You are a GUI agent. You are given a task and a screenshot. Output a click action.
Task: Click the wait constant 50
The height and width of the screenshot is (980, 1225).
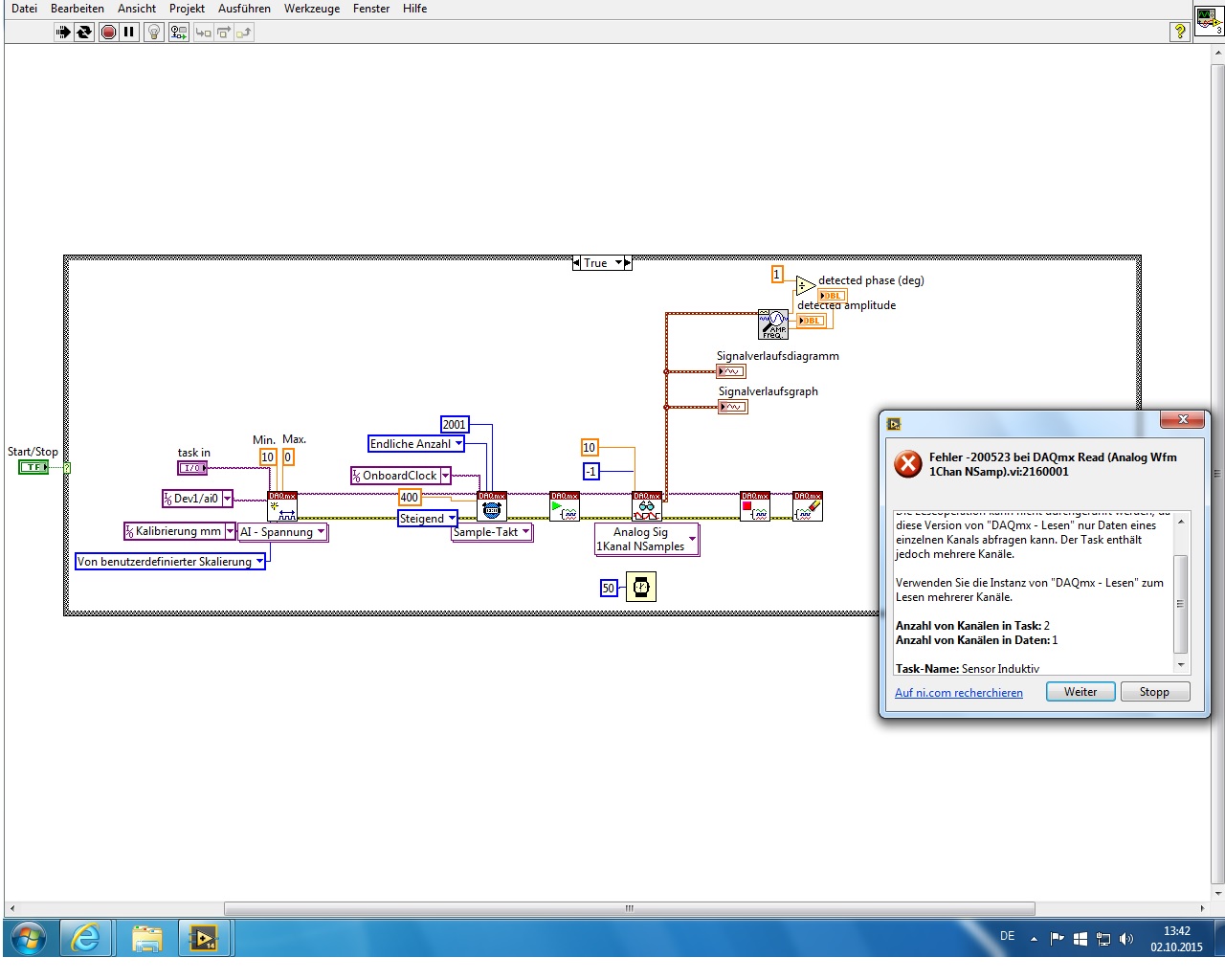pyautogui.click(x=609, y=589)
